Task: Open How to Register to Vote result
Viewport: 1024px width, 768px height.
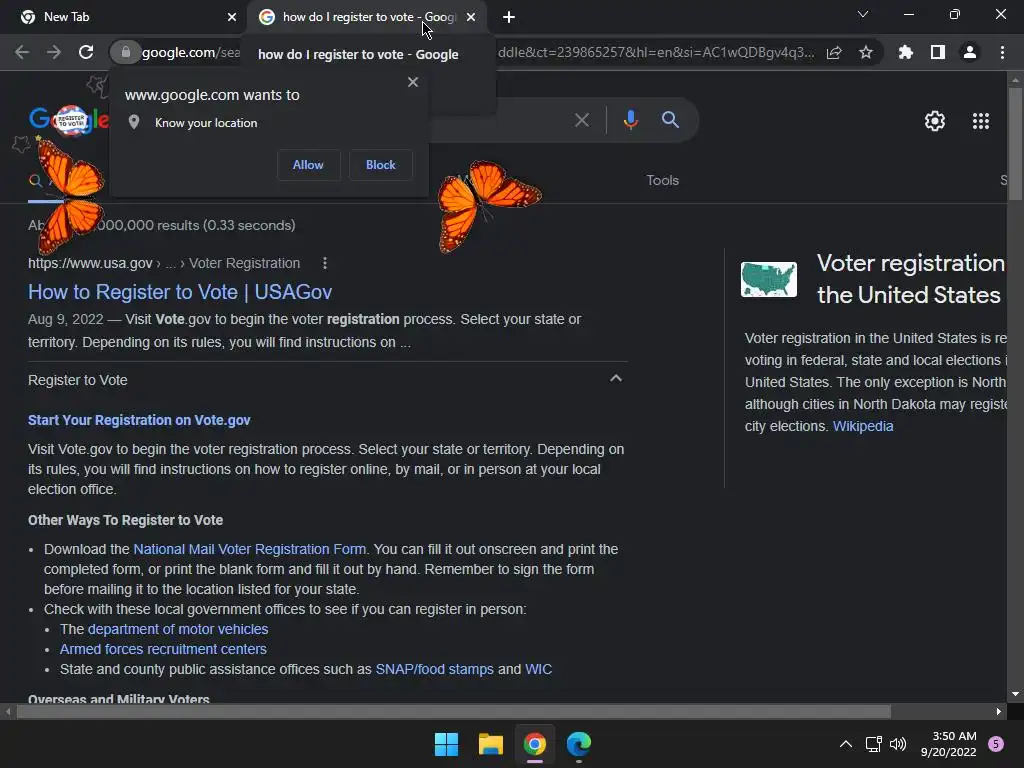Action: [180, 292]
